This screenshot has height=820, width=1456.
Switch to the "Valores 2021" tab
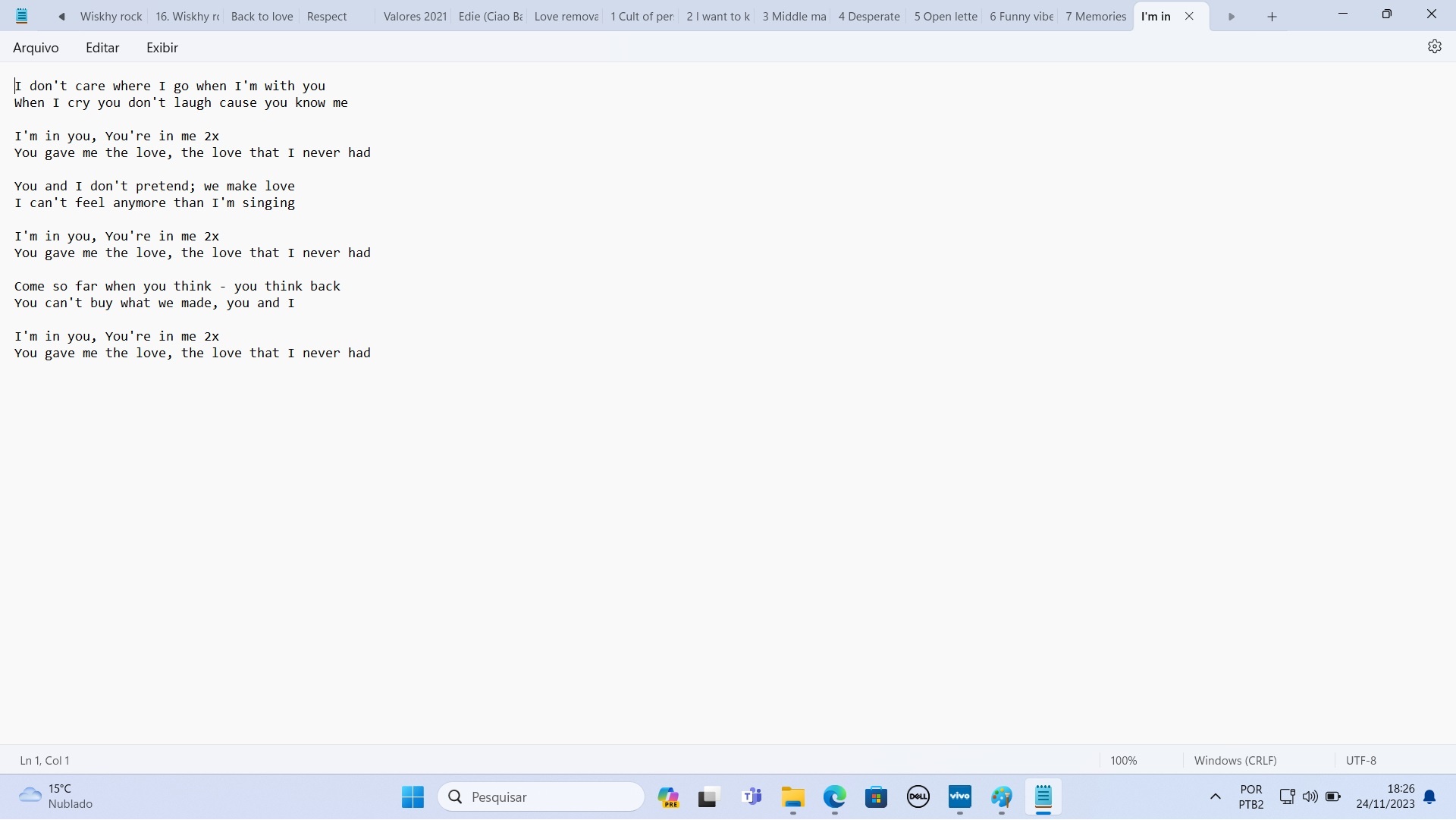[414, 17]
